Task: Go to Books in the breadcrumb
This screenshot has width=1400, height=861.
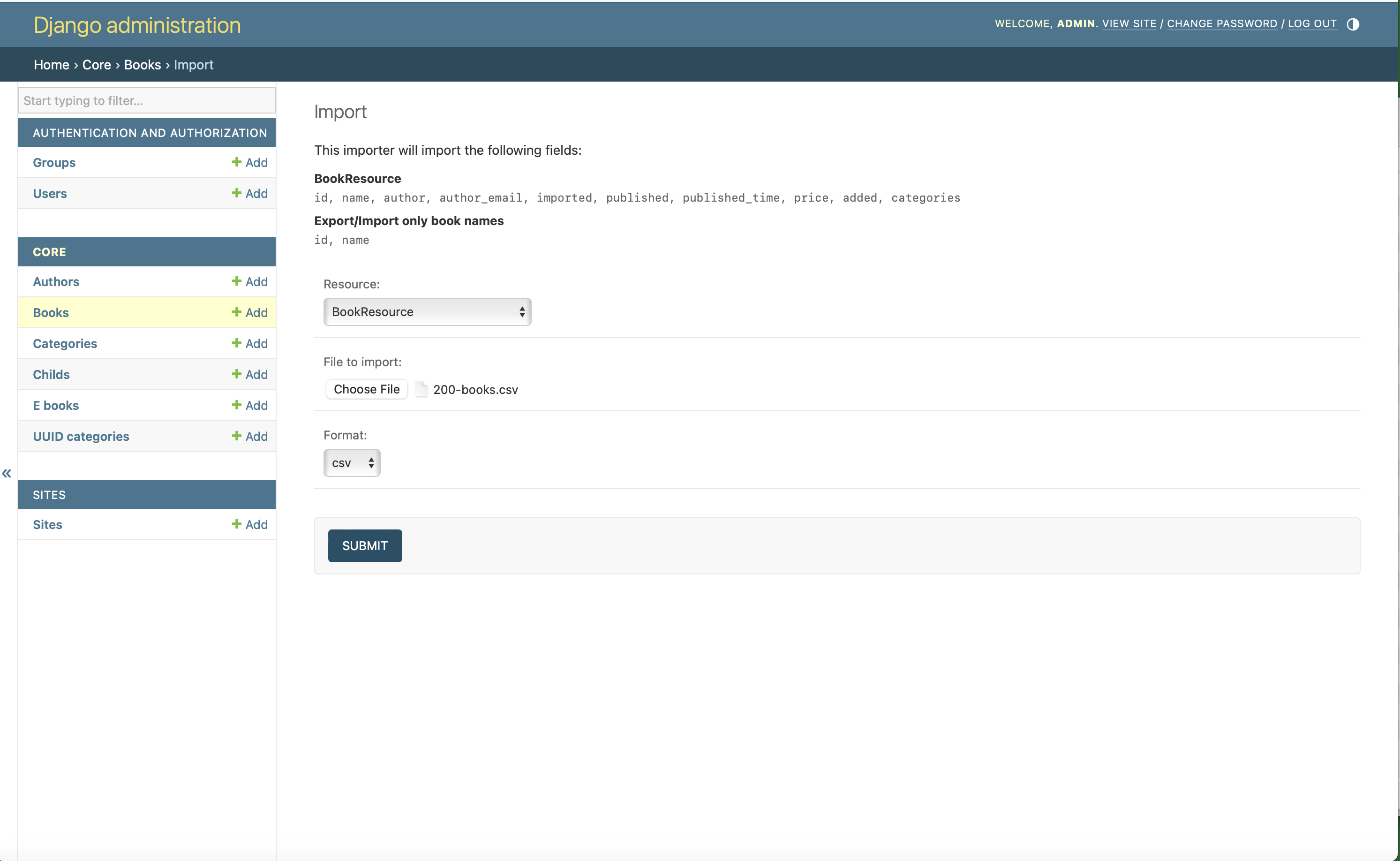Action: point(143,65)
